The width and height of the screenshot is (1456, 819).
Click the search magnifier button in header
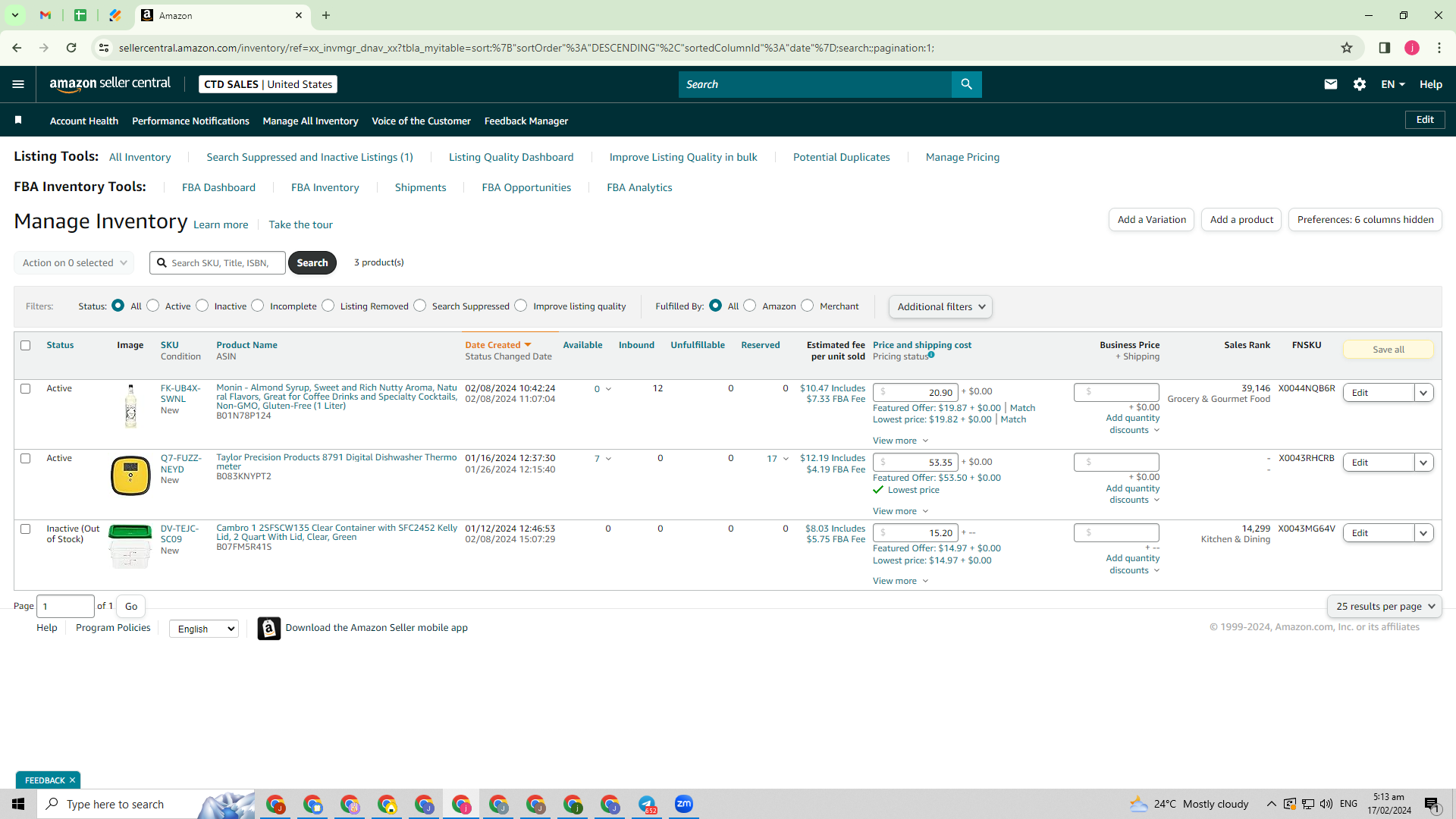tap(966, 84)
